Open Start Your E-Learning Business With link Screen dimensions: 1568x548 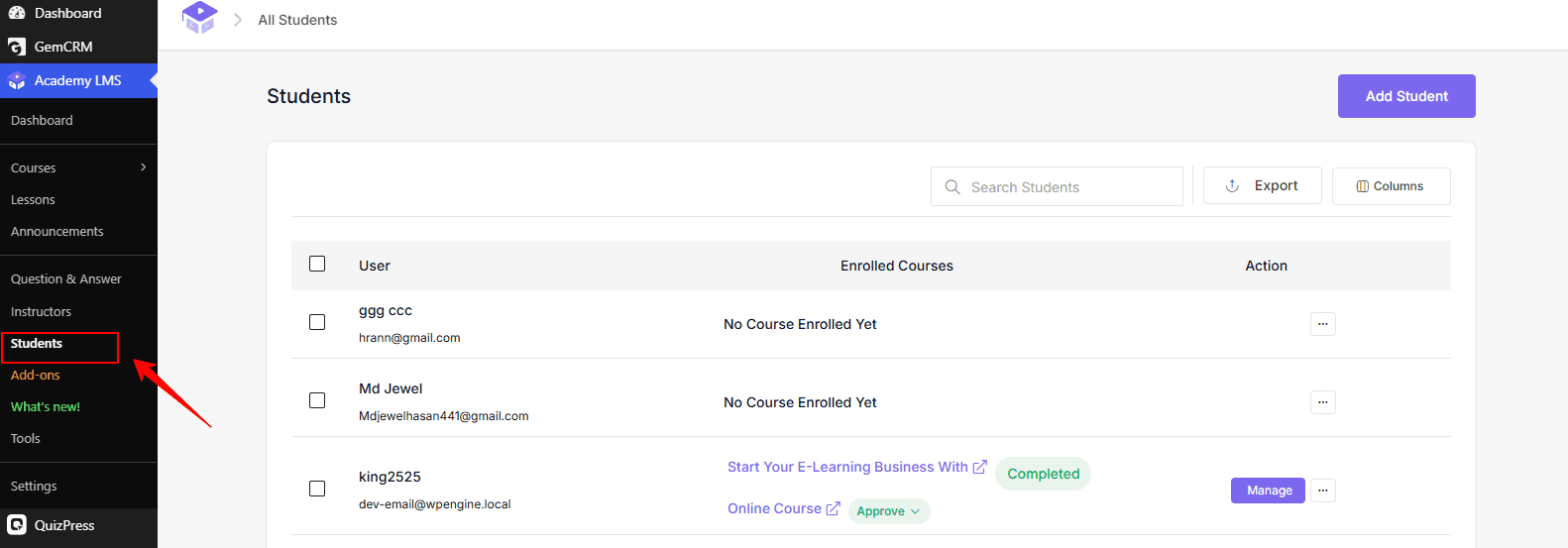(847, 467)
